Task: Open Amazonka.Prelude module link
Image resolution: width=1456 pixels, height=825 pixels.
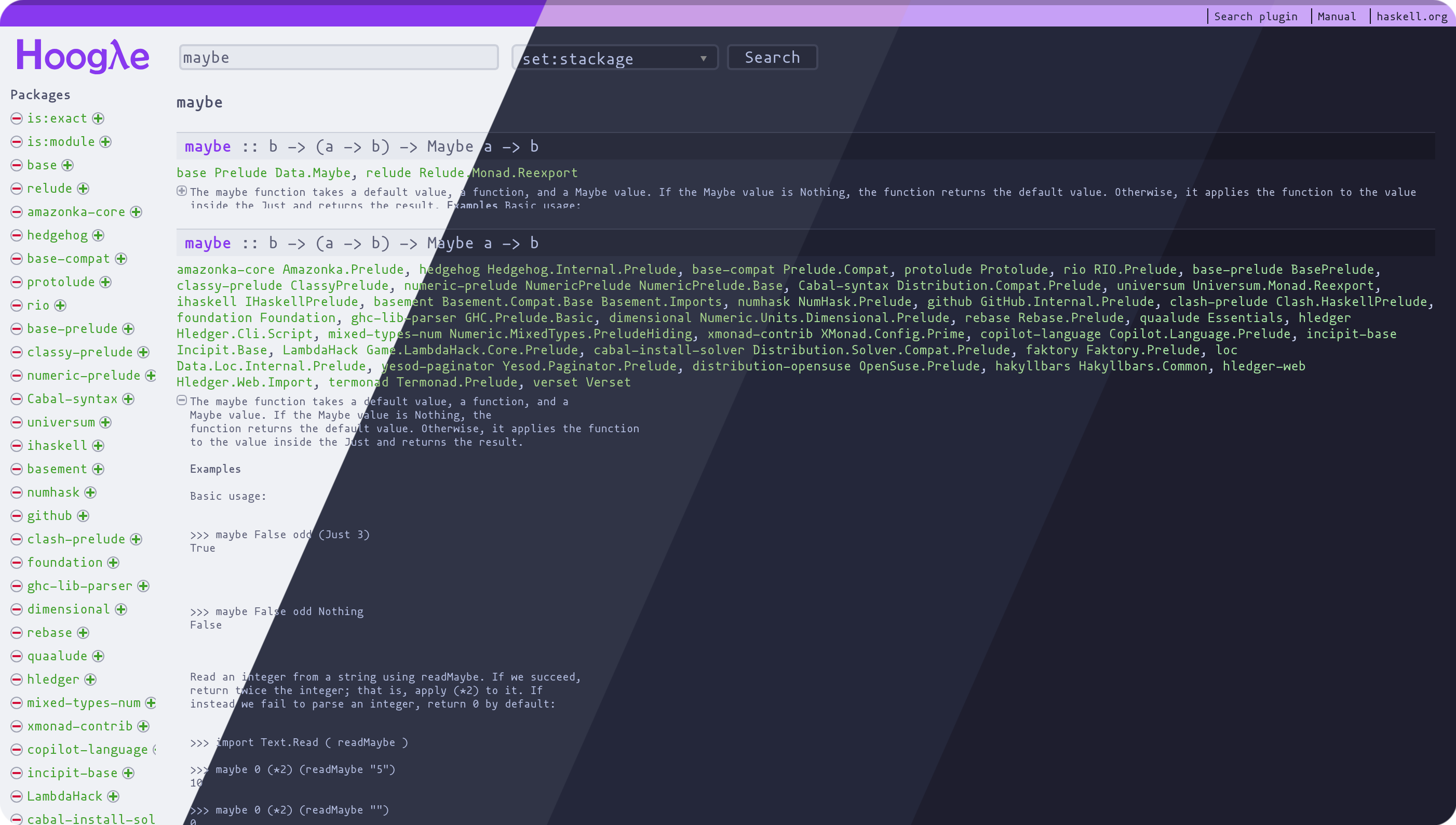Action: coord(343,270)
